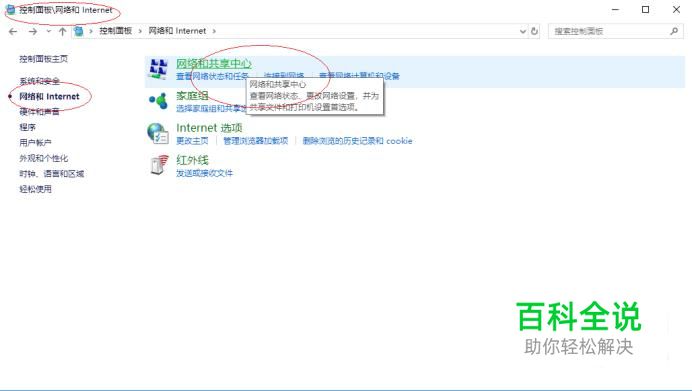Expand chevron before 控制面板 breadcrumb
The image size is (692, 391).
click(91, 31)
